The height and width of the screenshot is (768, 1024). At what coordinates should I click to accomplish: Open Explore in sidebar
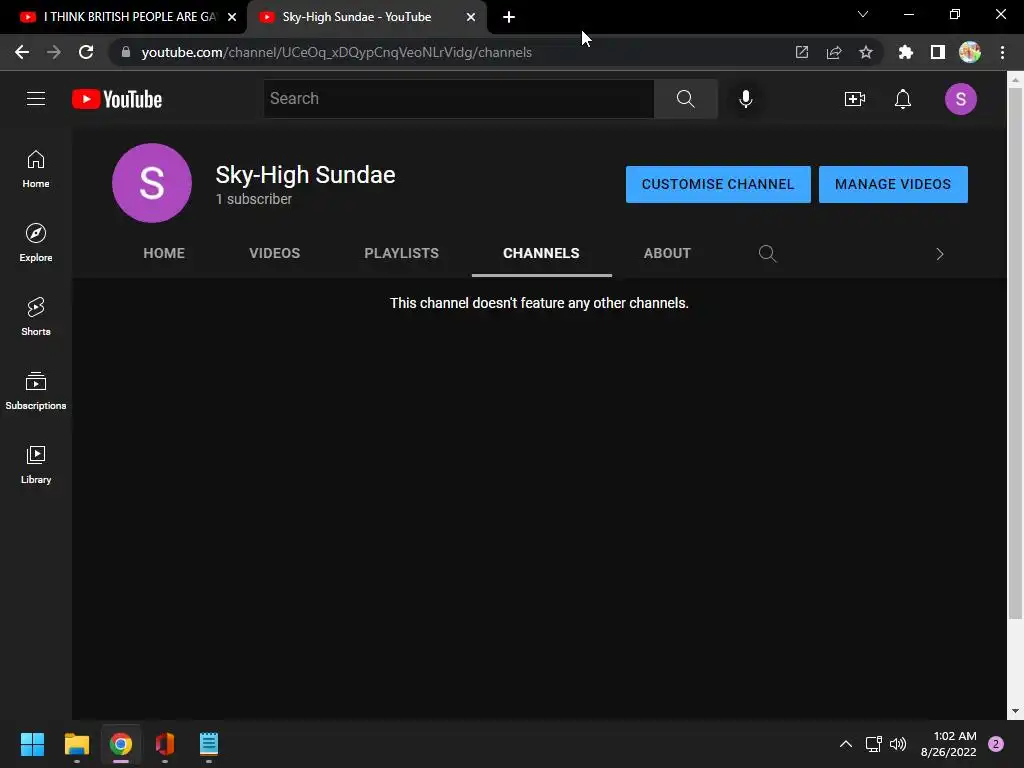(36, 243)
